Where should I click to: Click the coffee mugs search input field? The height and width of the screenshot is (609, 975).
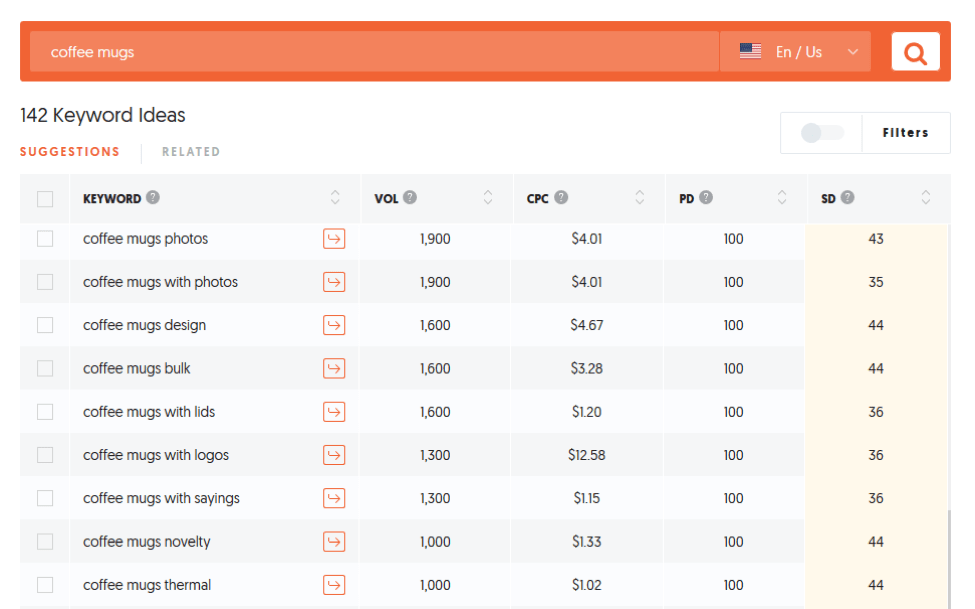click(374, 52)
